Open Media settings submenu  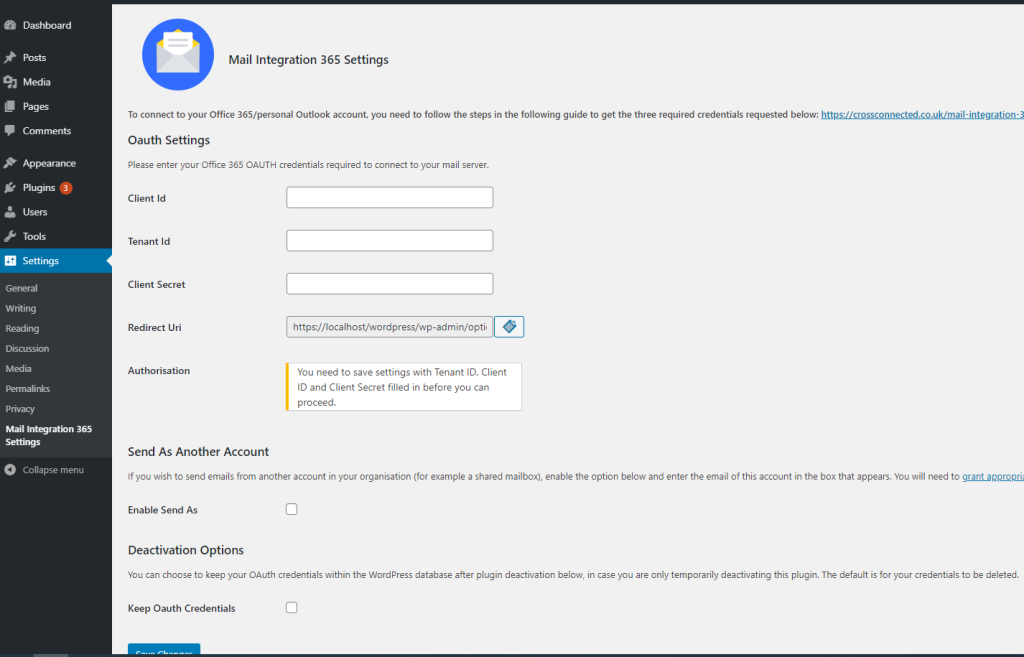(18, 369)
